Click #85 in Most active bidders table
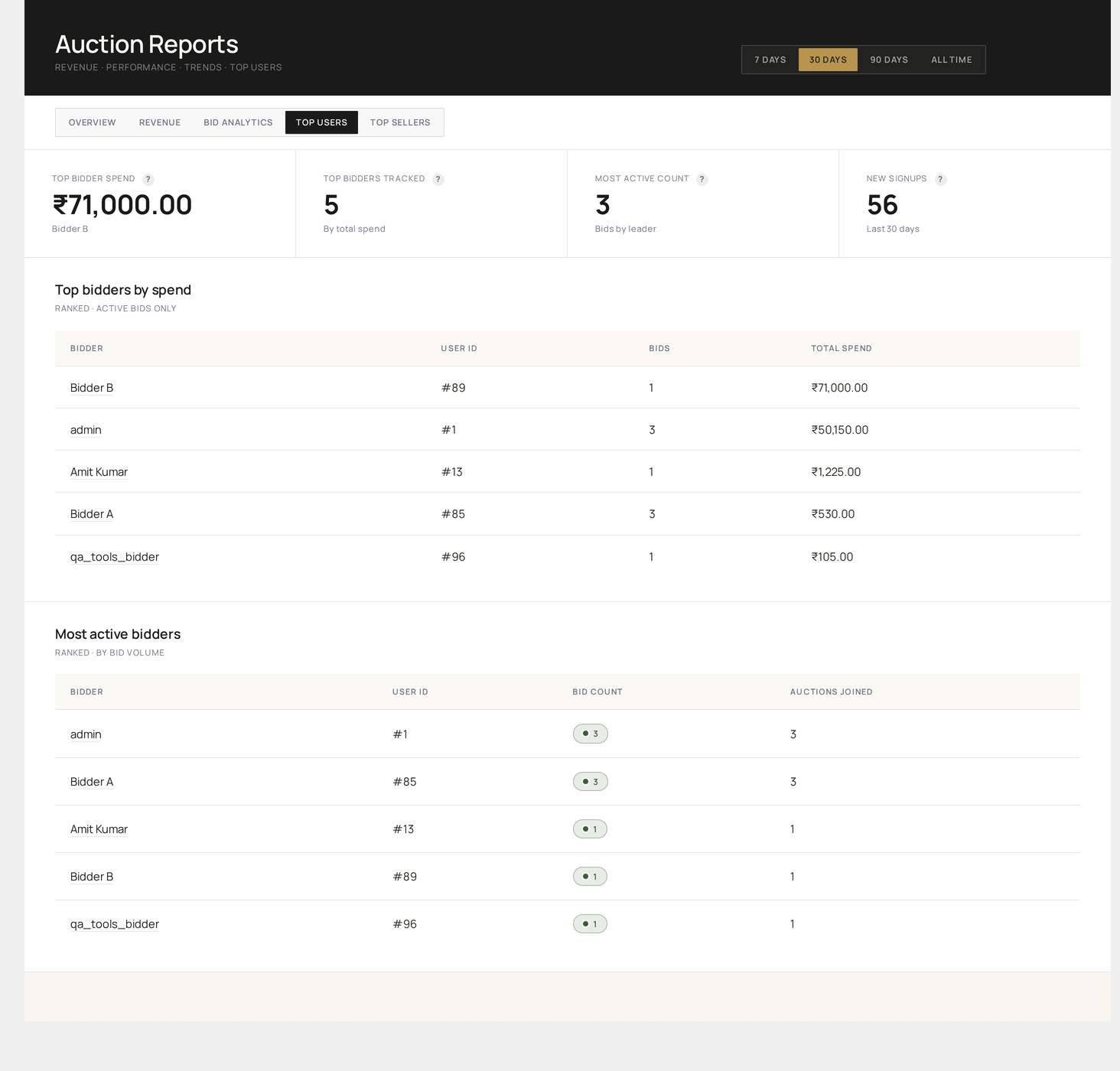1120x1071 pixels. click(405, 782)
